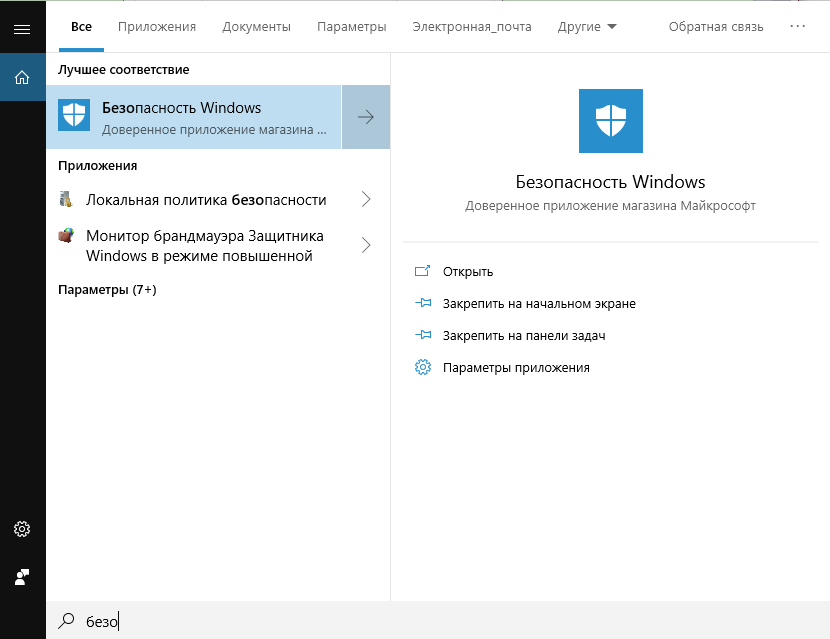Click the large Windows Security shield tile

tap(610, 121)
